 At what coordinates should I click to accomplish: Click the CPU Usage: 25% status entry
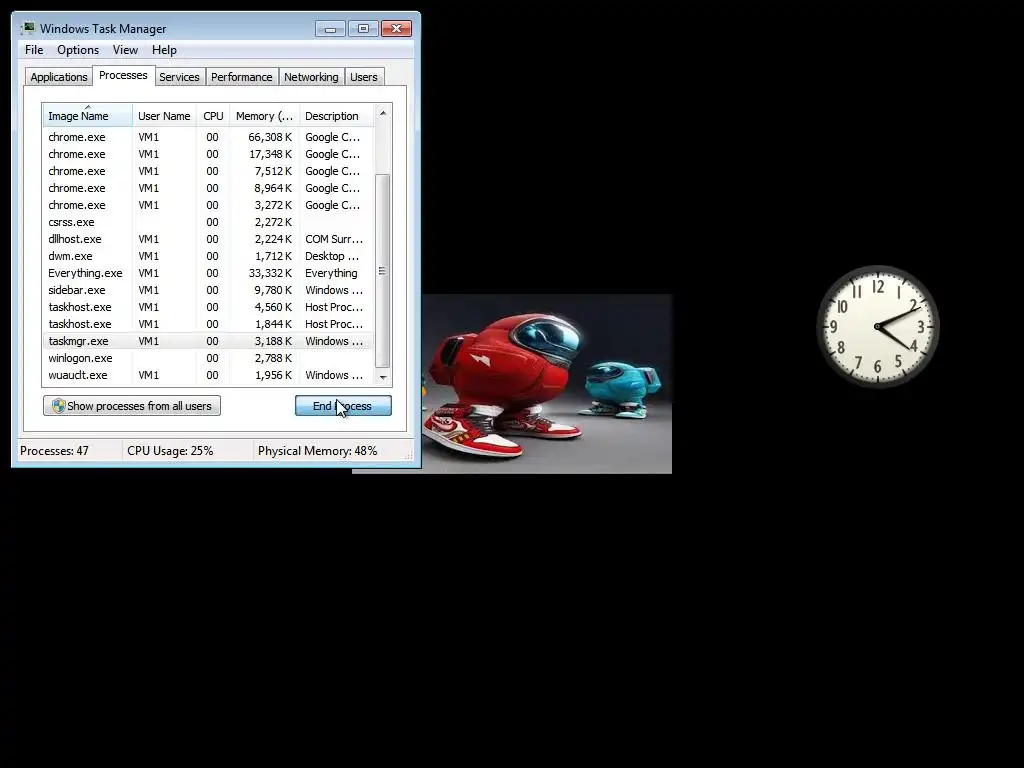pyautogui.click(x=170, y=451)
